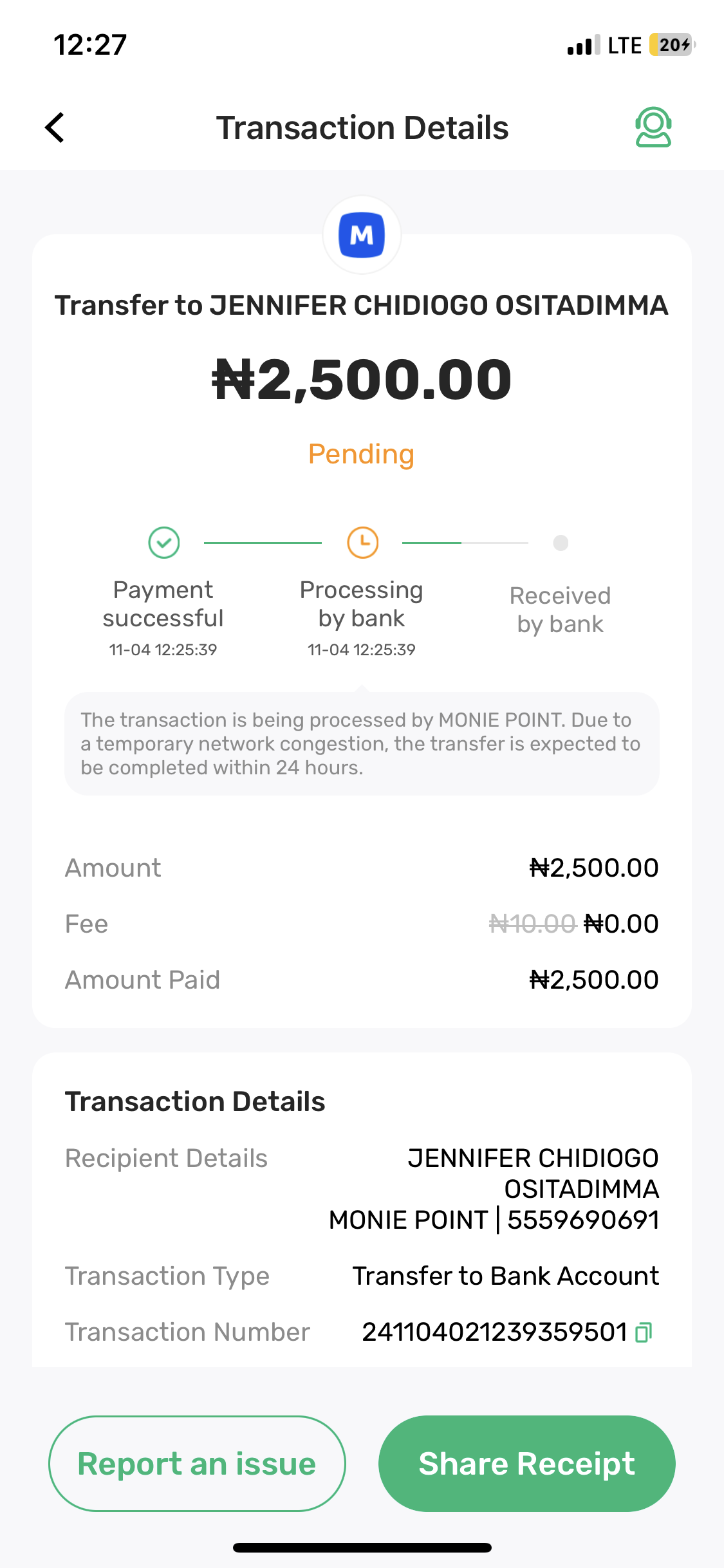Tap the orange Pending status label
The width and height of the screenshot is (724, 1568).
pyautogui.click(x=361, y=454)
